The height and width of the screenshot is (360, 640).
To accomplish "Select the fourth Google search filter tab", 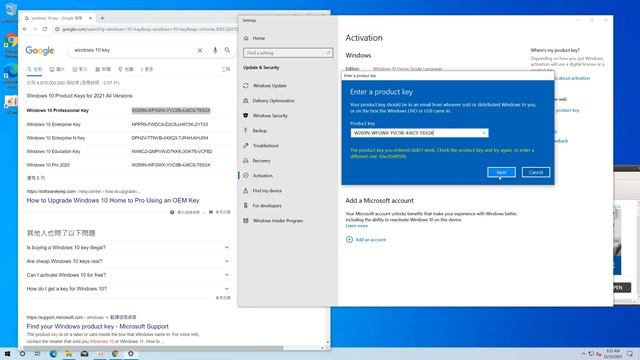I will [103, 69].
